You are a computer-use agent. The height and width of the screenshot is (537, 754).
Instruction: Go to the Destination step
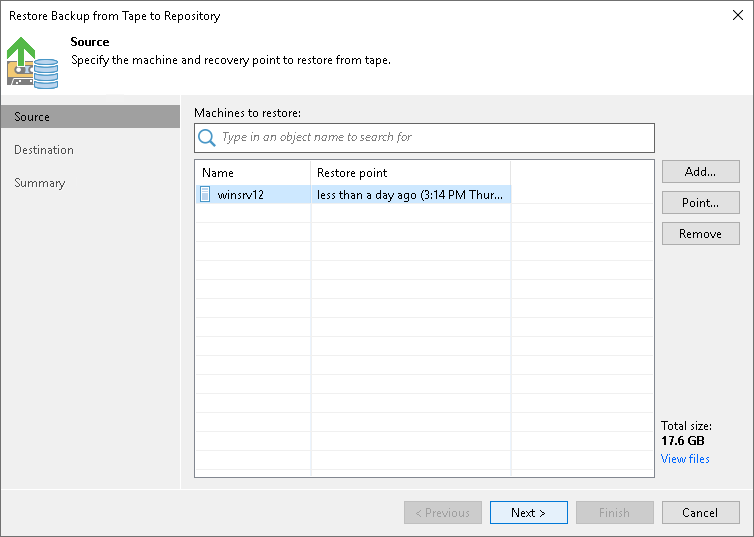(x=44, y=150)
